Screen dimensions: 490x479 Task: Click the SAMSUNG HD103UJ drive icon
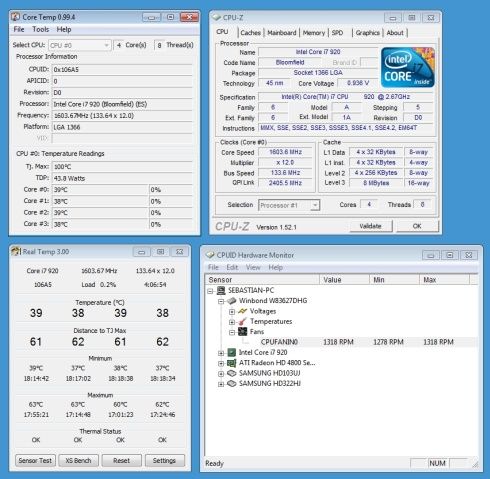(231, 373)
